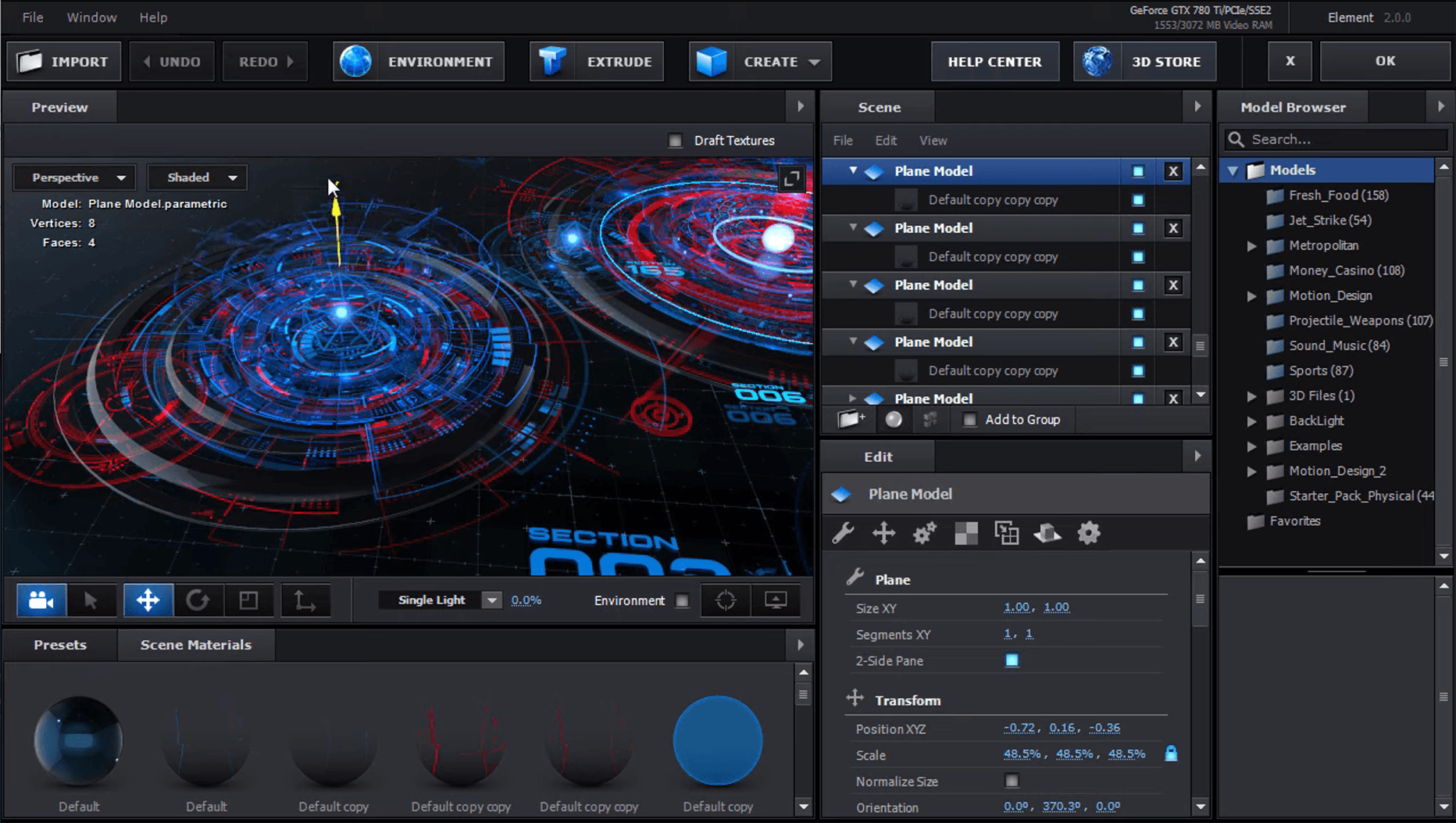Click the camera orbit tool icon
1456x823 pixels.
(x=41, y=600)
